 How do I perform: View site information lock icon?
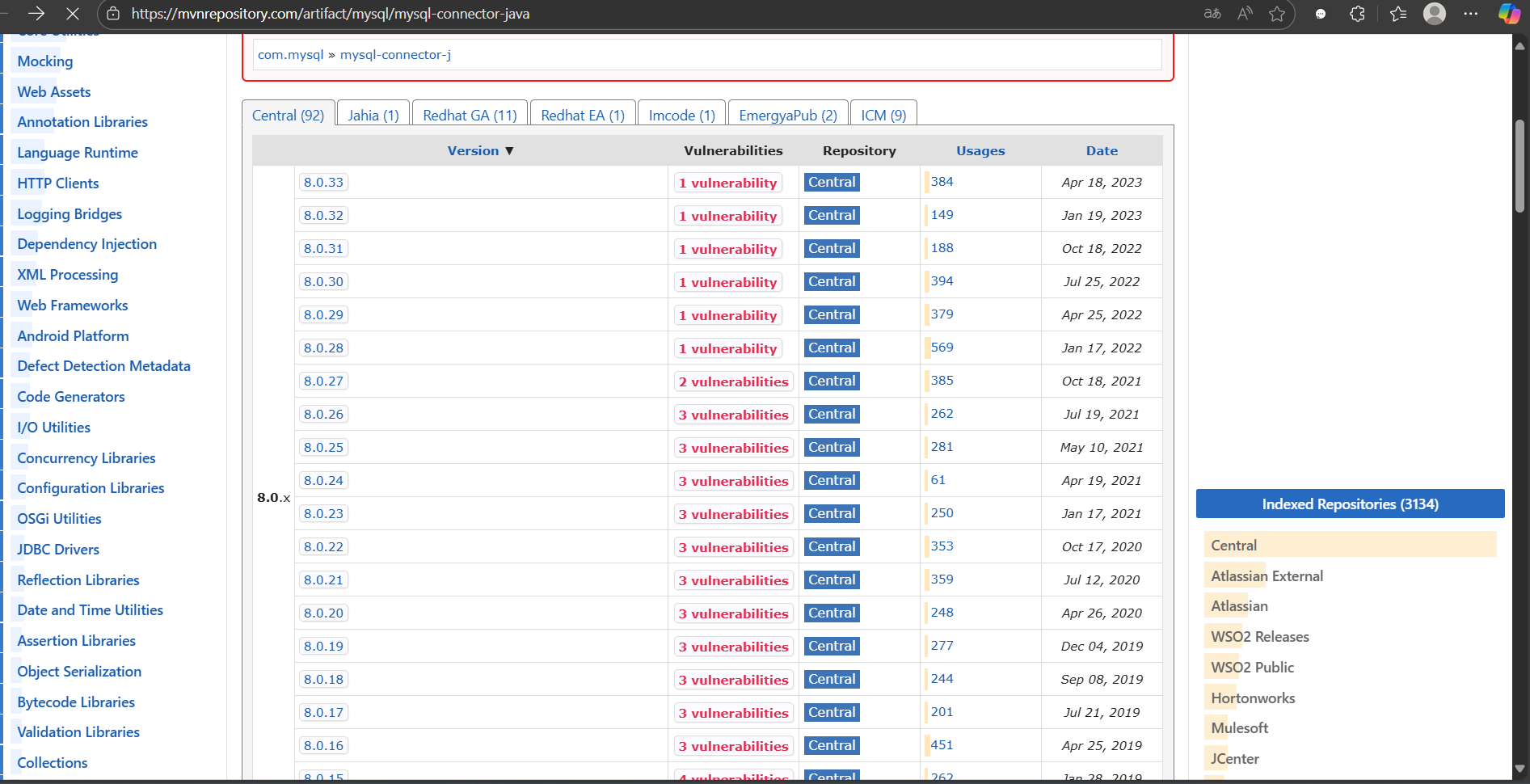click(113, 14)
